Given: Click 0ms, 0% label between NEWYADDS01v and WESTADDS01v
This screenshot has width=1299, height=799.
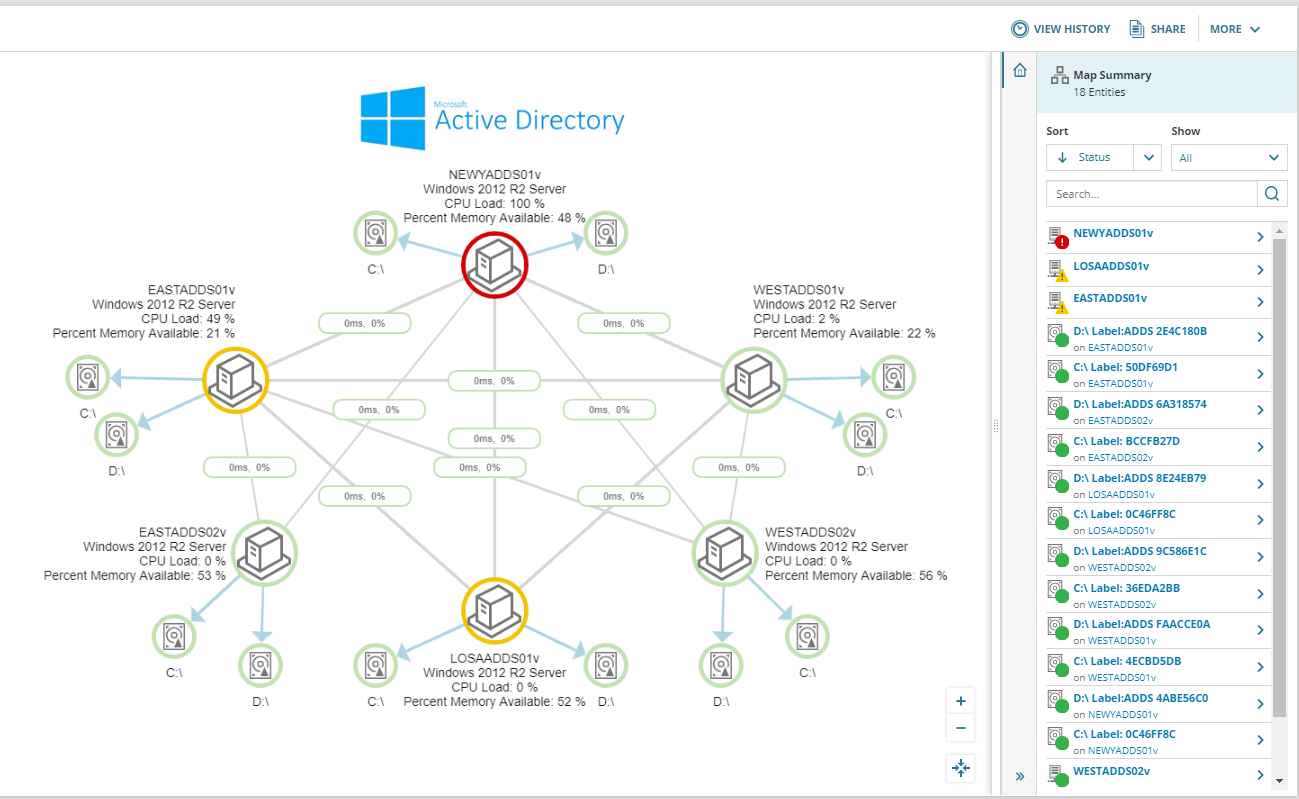Looking at the screenshot, I should 624,323.
